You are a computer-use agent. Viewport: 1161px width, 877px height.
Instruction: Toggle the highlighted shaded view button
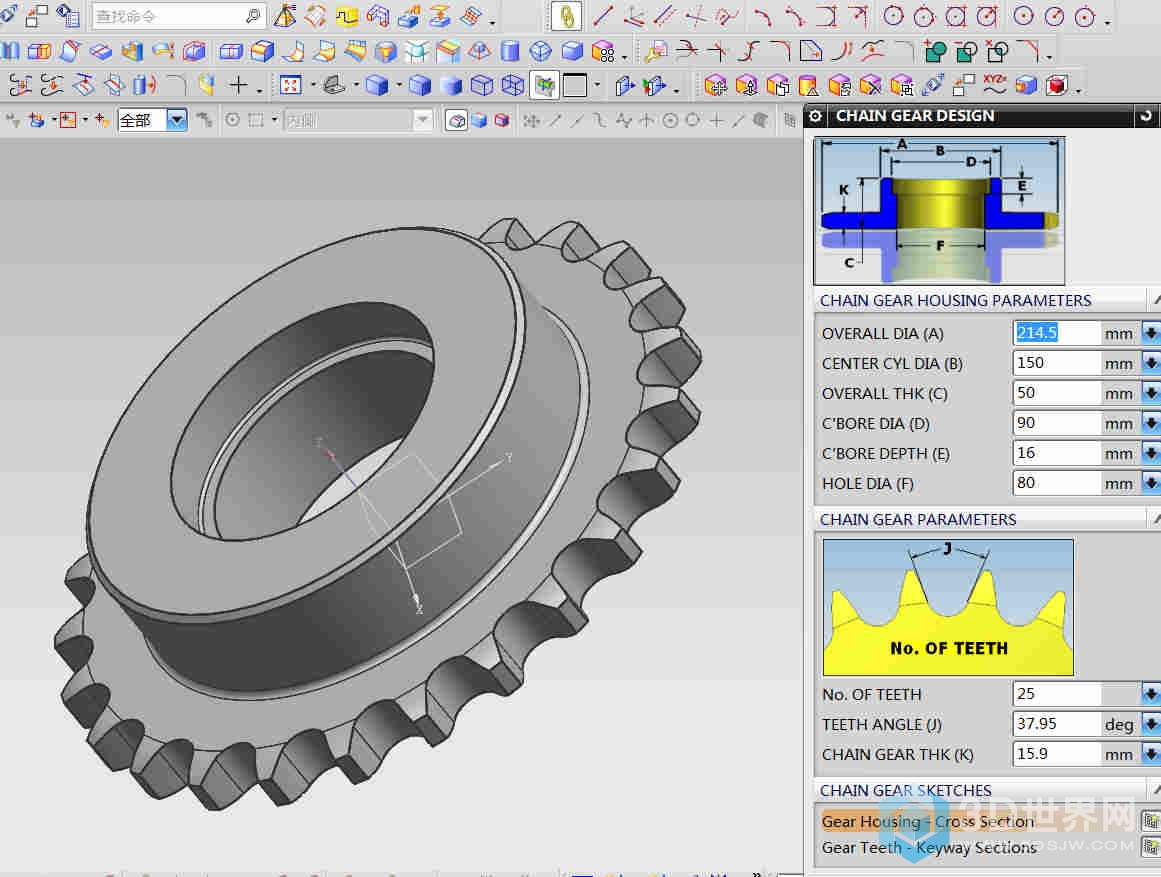pyautogui.click(x=544, y=86)
